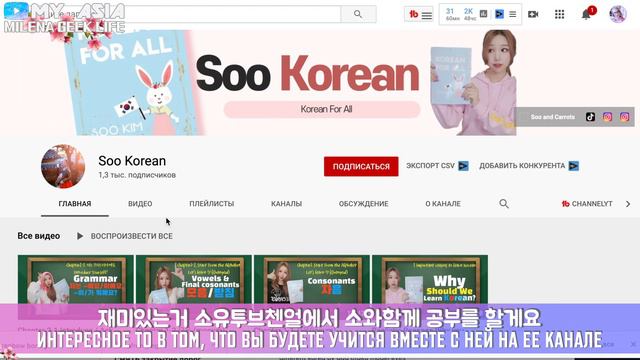Click the search magnifier button in top bar
Viewport: 640px width, 360px height.
[358, 14]
